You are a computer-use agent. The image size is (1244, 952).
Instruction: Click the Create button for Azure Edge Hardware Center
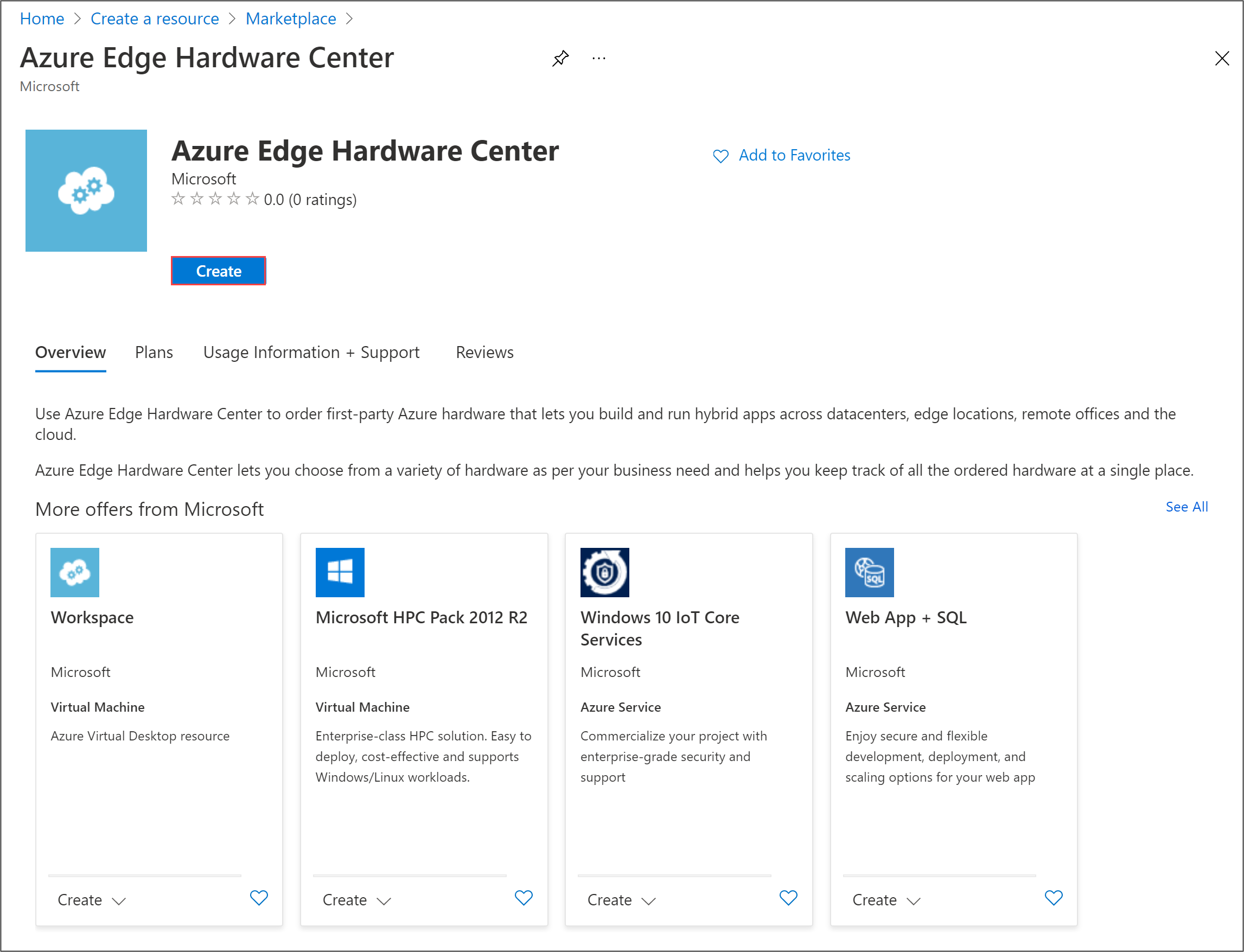coord(218,271)
